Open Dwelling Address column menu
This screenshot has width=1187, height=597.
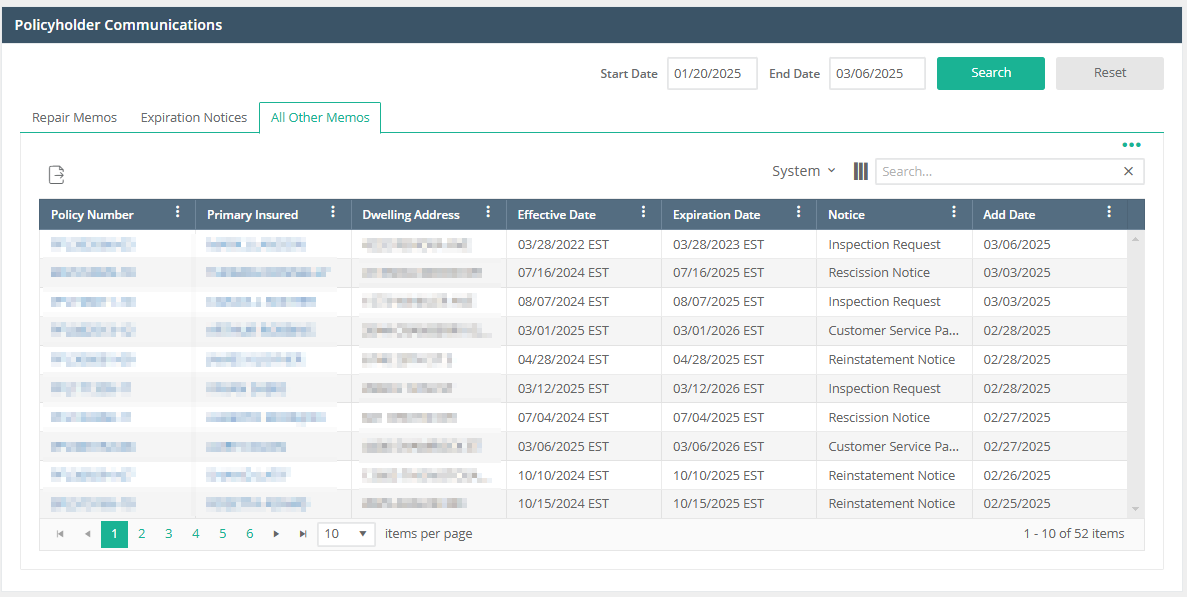pos(488,212)
